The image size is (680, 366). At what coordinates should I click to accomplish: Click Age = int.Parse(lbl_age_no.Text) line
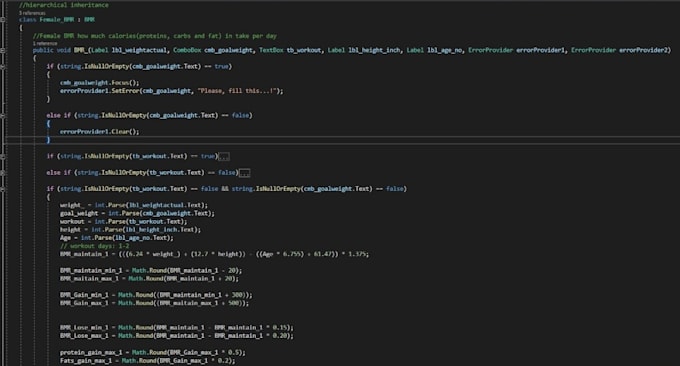click(117, 238)
